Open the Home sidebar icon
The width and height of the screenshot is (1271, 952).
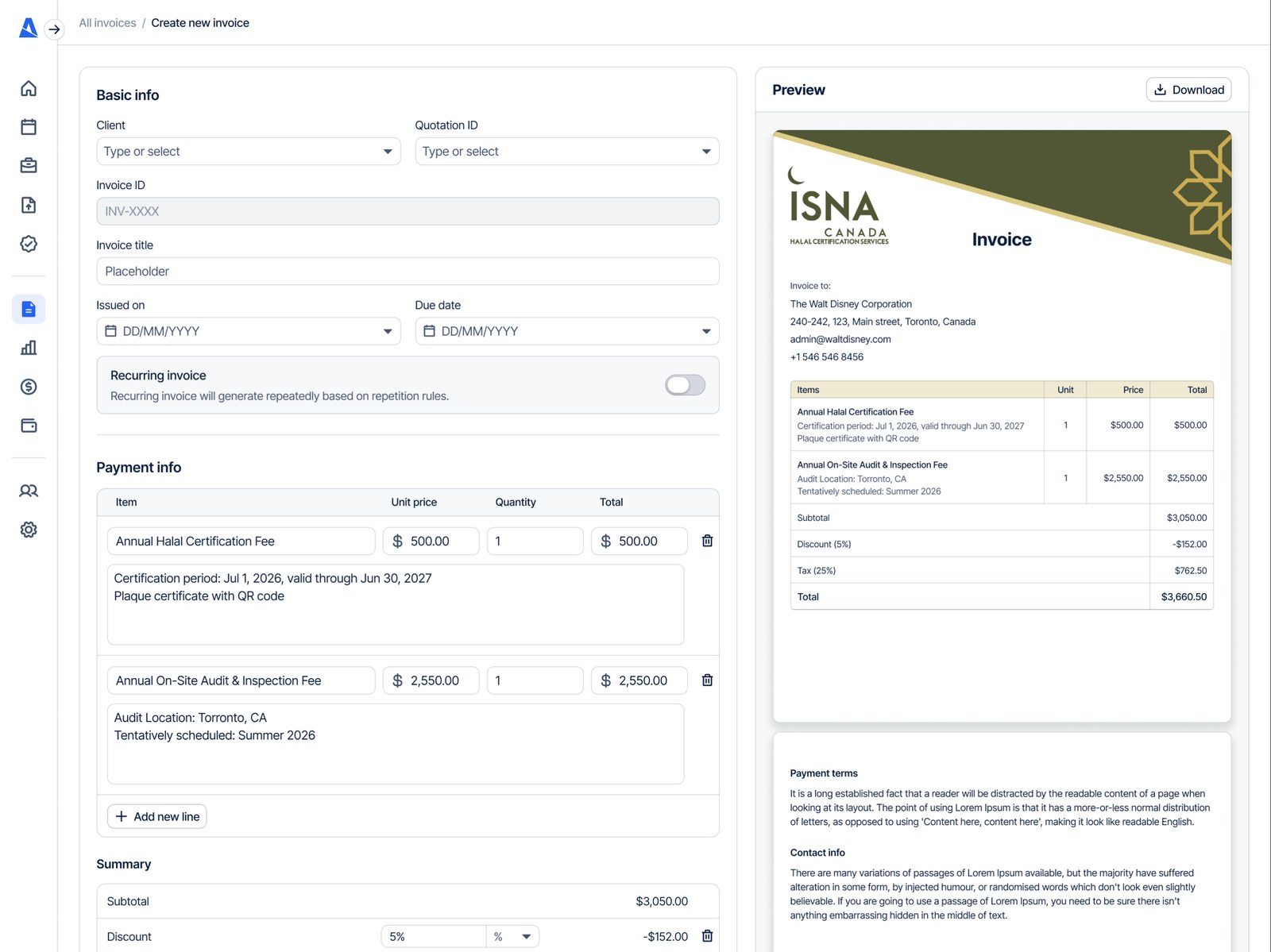coord(29,88)
